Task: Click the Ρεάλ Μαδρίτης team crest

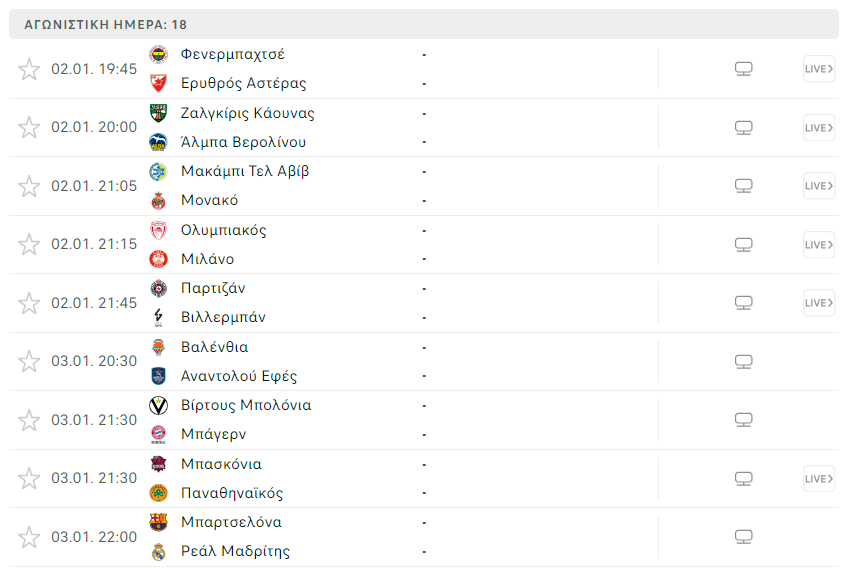Action: 158,551
